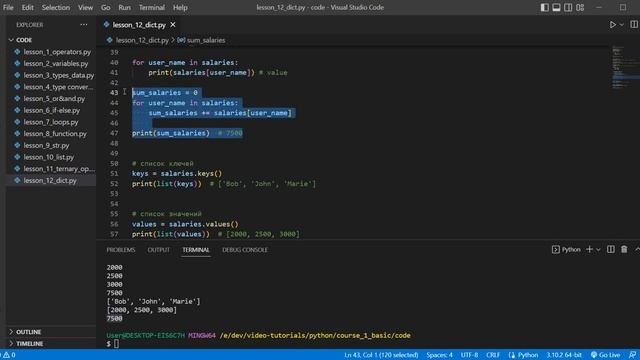Open lesson_6_if-else.py in explorer
Image resolution: width=640 pixels, height=360 pixels.
[51, 110]
